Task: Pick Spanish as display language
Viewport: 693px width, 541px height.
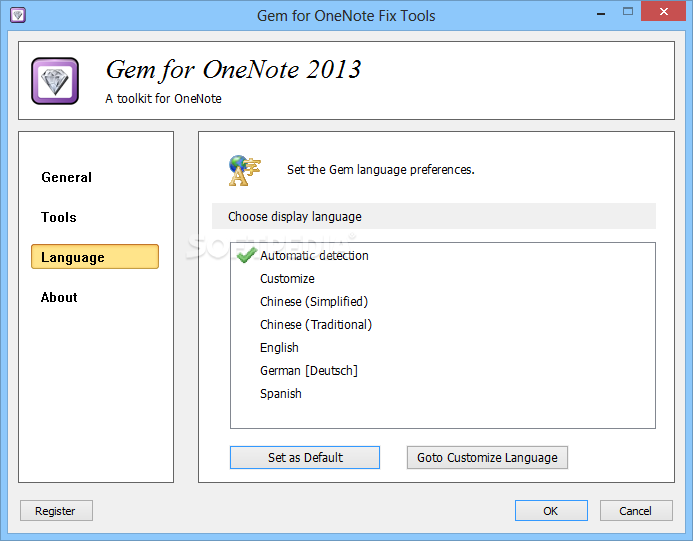Action: pos(281,393)
